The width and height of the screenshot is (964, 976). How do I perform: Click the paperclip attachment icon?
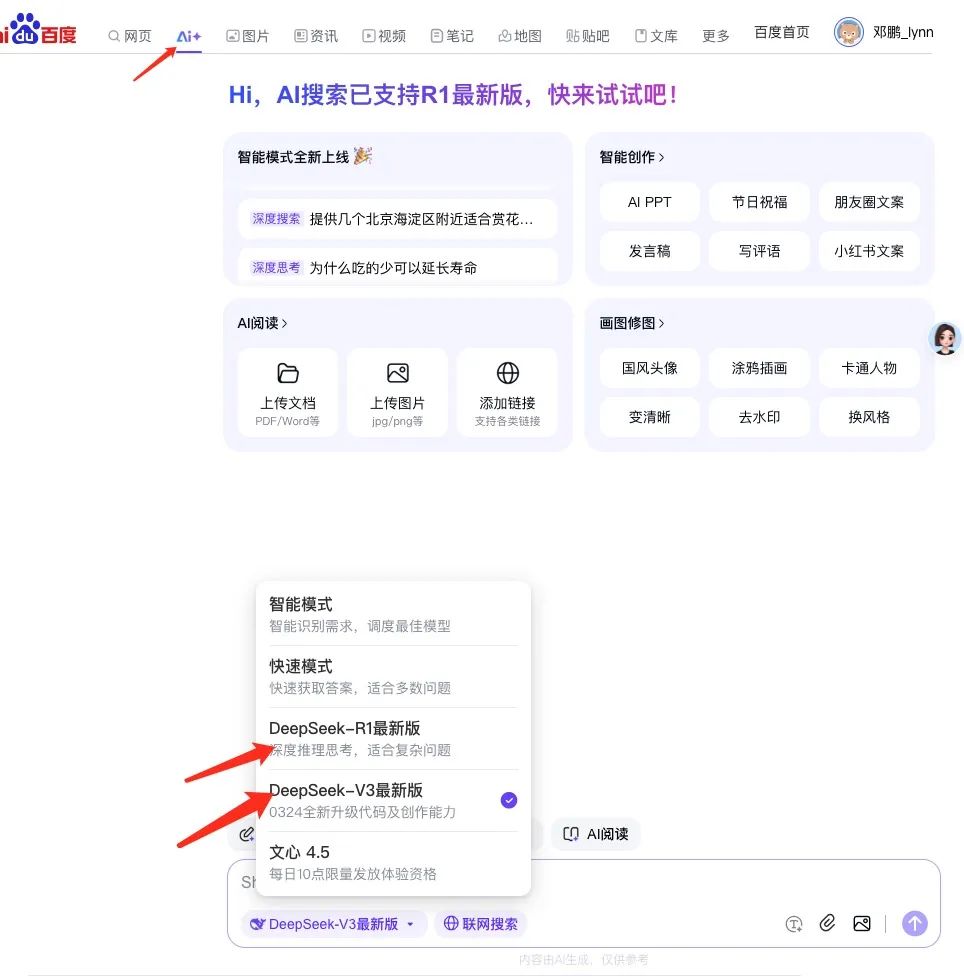coord(827,923)
